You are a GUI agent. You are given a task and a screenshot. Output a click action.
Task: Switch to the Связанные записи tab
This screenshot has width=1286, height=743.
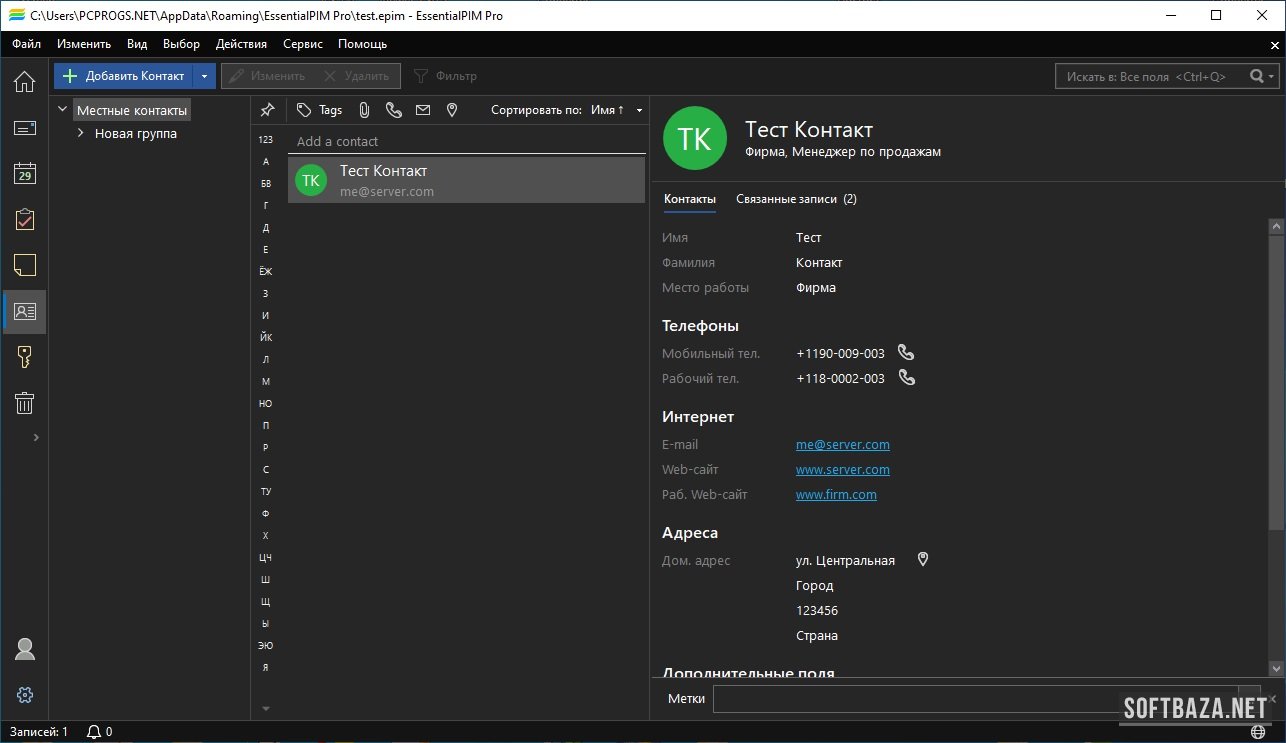point(796,199)
